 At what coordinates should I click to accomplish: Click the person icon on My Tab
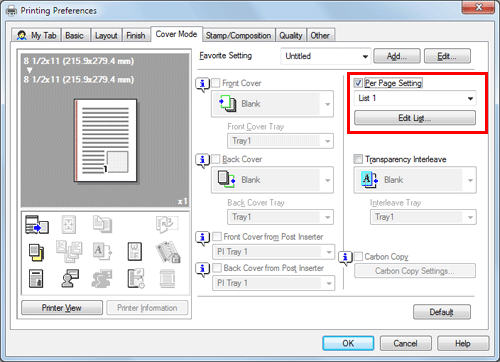[x=22, y=35]
